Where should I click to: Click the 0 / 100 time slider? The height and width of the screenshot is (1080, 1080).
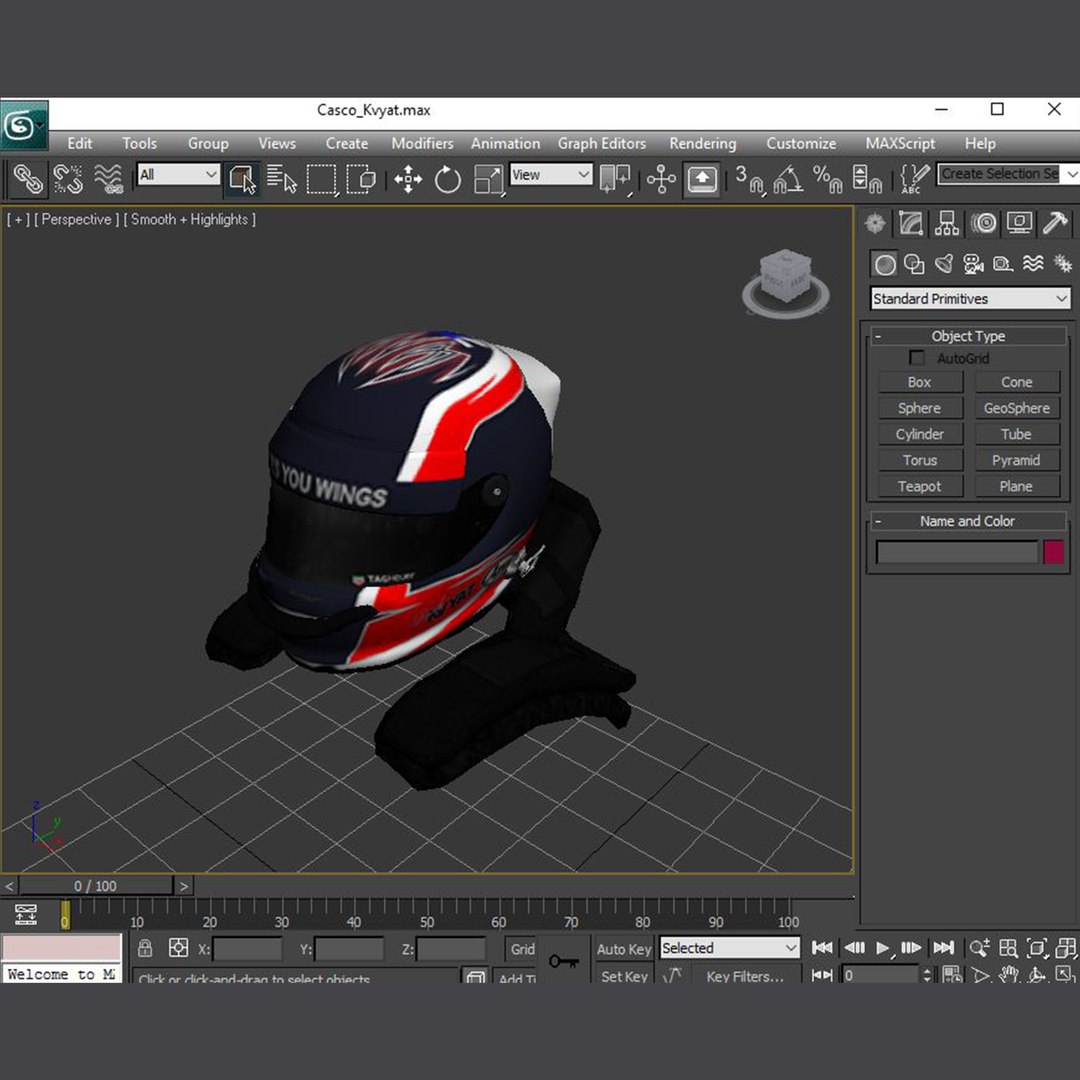coord(96,886)
